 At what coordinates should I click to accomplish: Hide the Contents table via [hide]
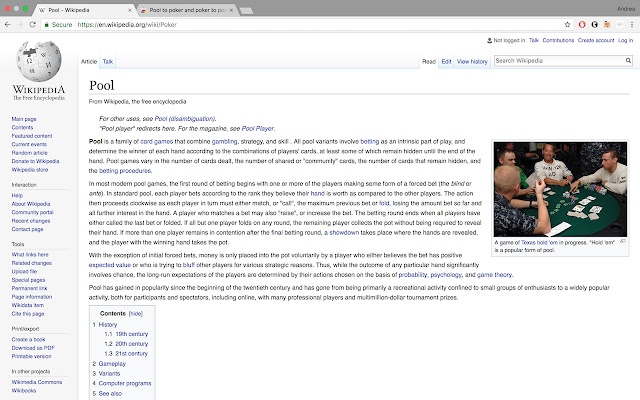tap(136, 313)
